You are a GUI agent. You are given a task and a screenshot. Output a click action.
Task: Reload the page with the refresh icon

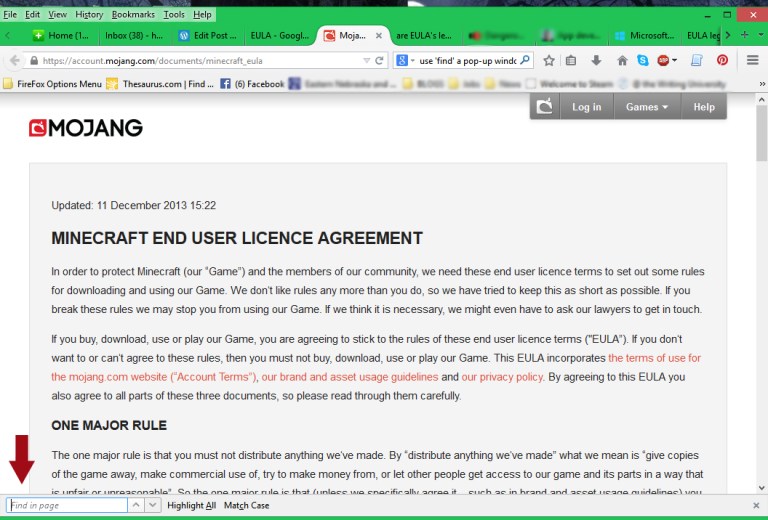pos(379,60)
